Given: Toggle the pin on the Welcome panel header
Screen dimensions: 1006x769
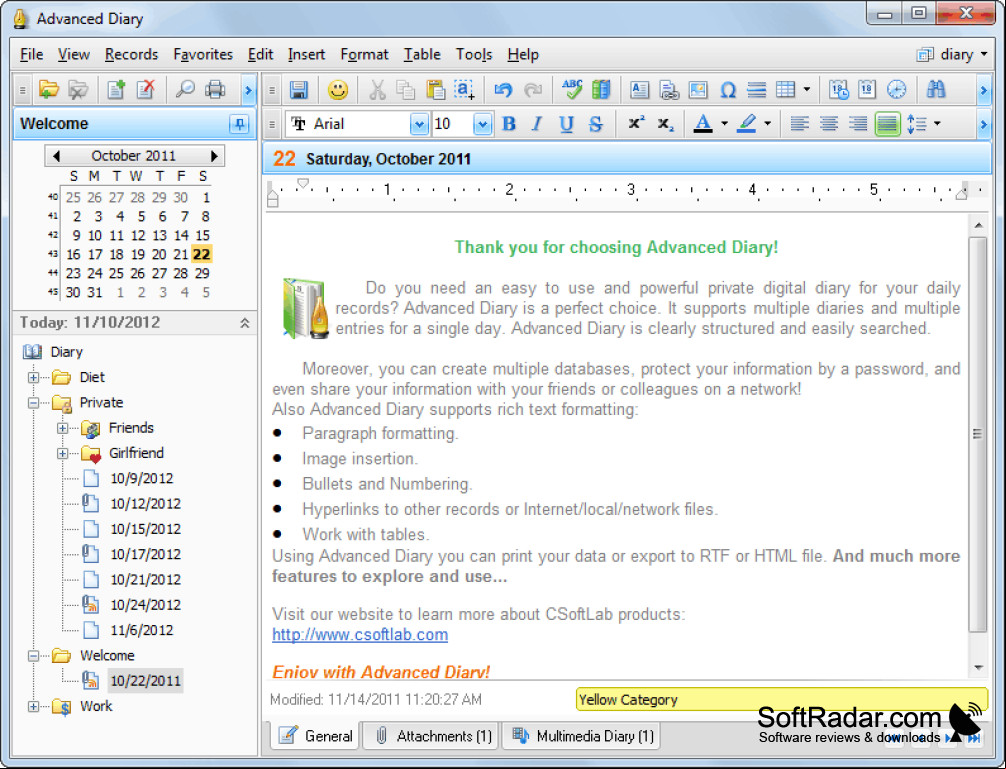Looking at the screenshot, I should pos(239,124).
